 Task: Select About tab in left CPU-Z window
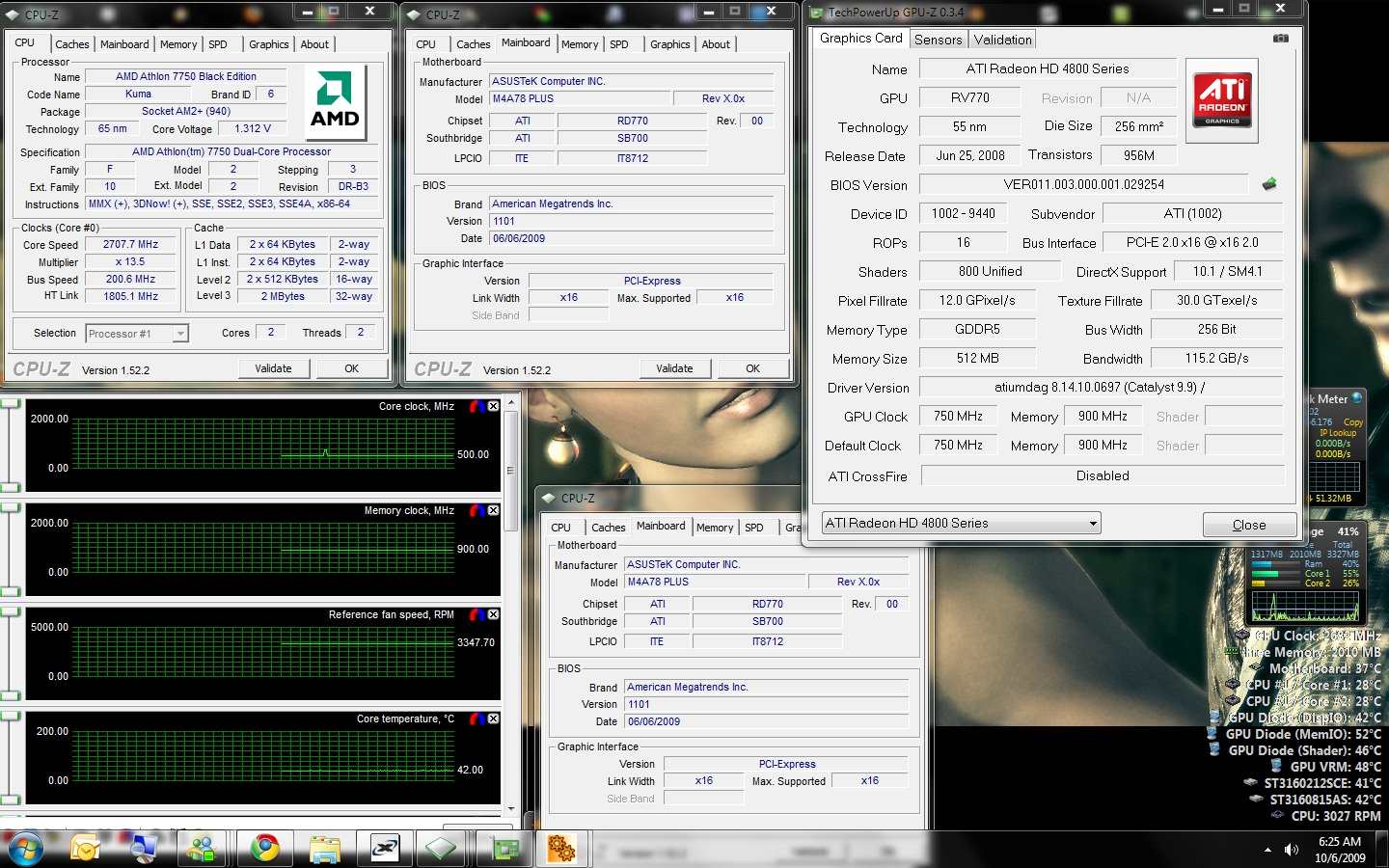[314, 44]
